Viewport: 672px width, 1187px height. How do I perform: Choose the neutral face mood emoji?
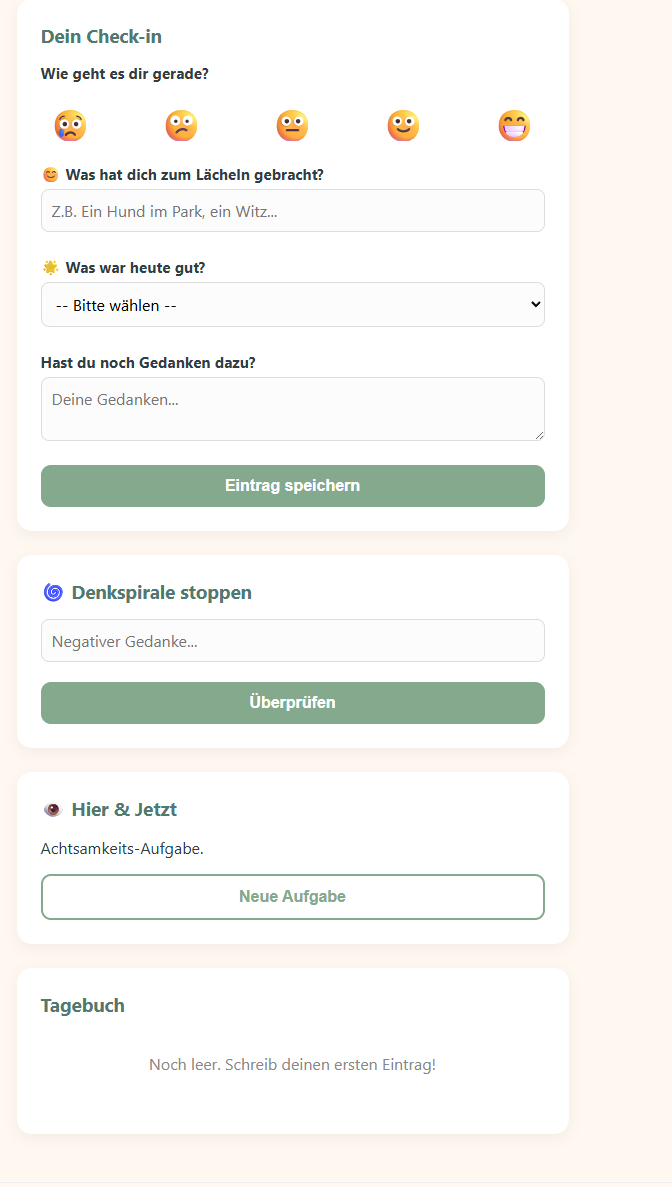tap(292, 125)
